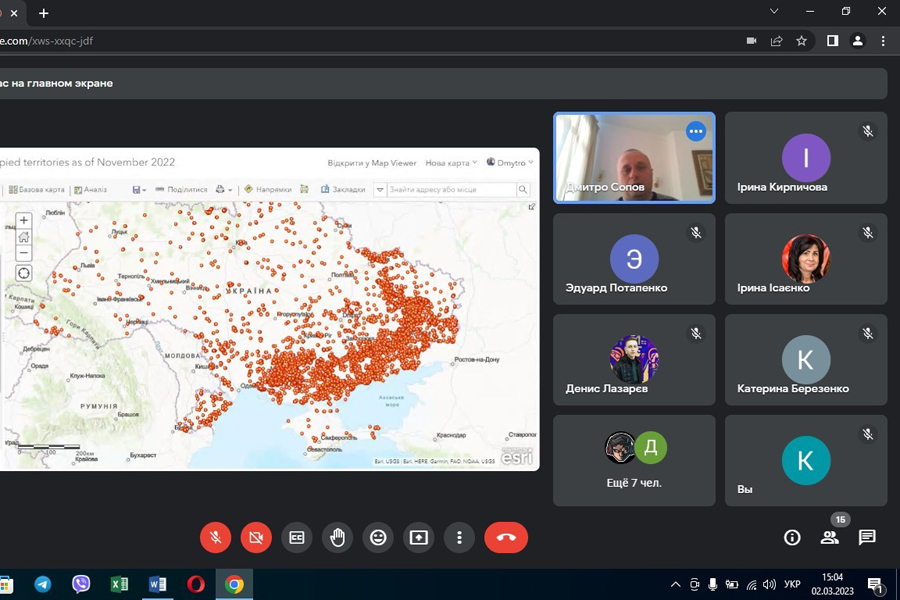The image size is (900, 600).
Task: Open the Chrome three-dot menu
Action: coord(883,41)
